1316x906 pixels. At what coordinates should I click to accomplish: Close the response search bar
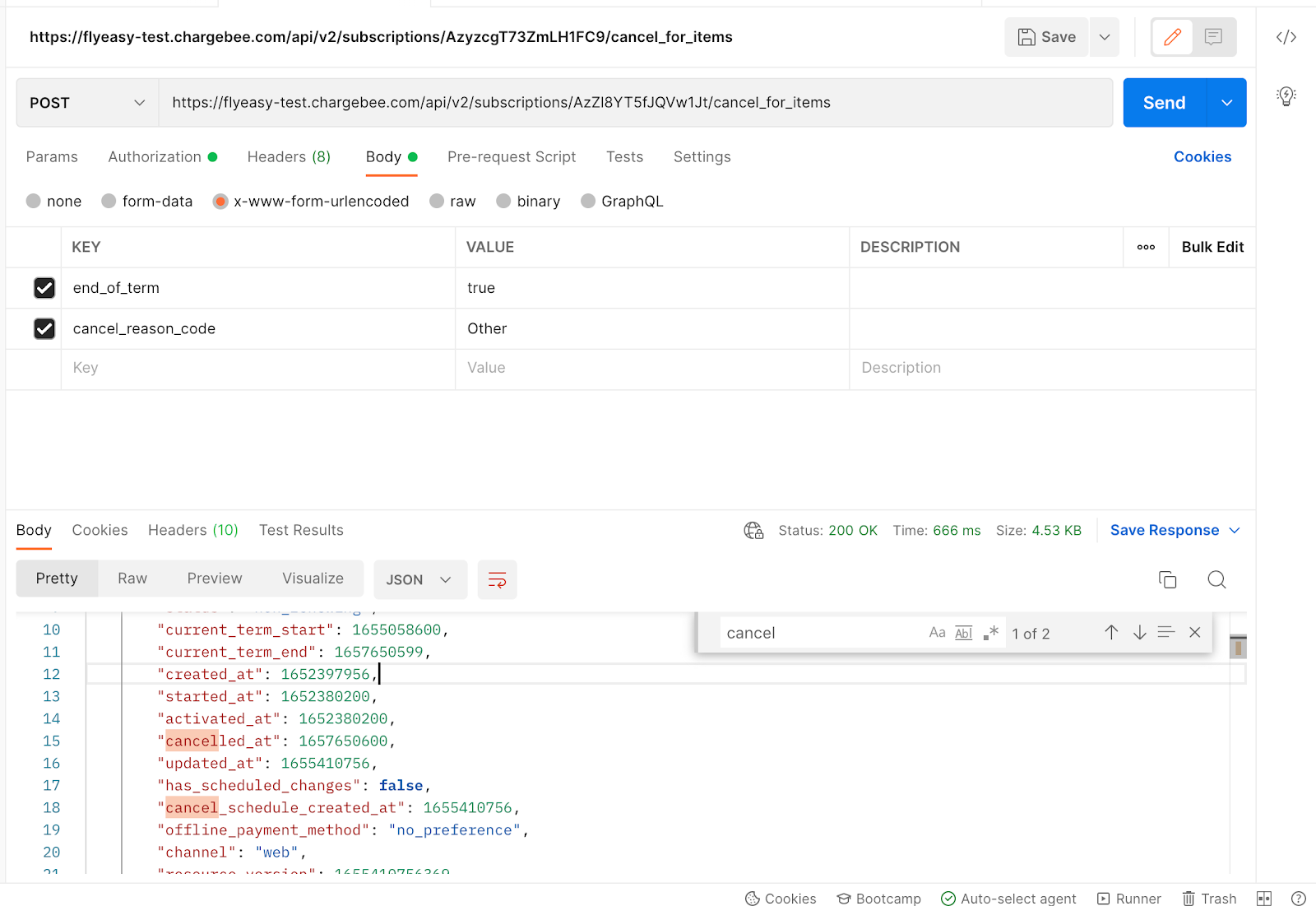click(x=1194, y=632)
